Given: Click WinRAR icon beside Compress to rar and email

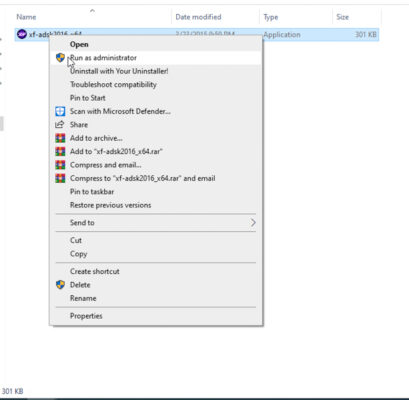Looking at the screenshot, I should pyautogui.click(x=60, y=178).
